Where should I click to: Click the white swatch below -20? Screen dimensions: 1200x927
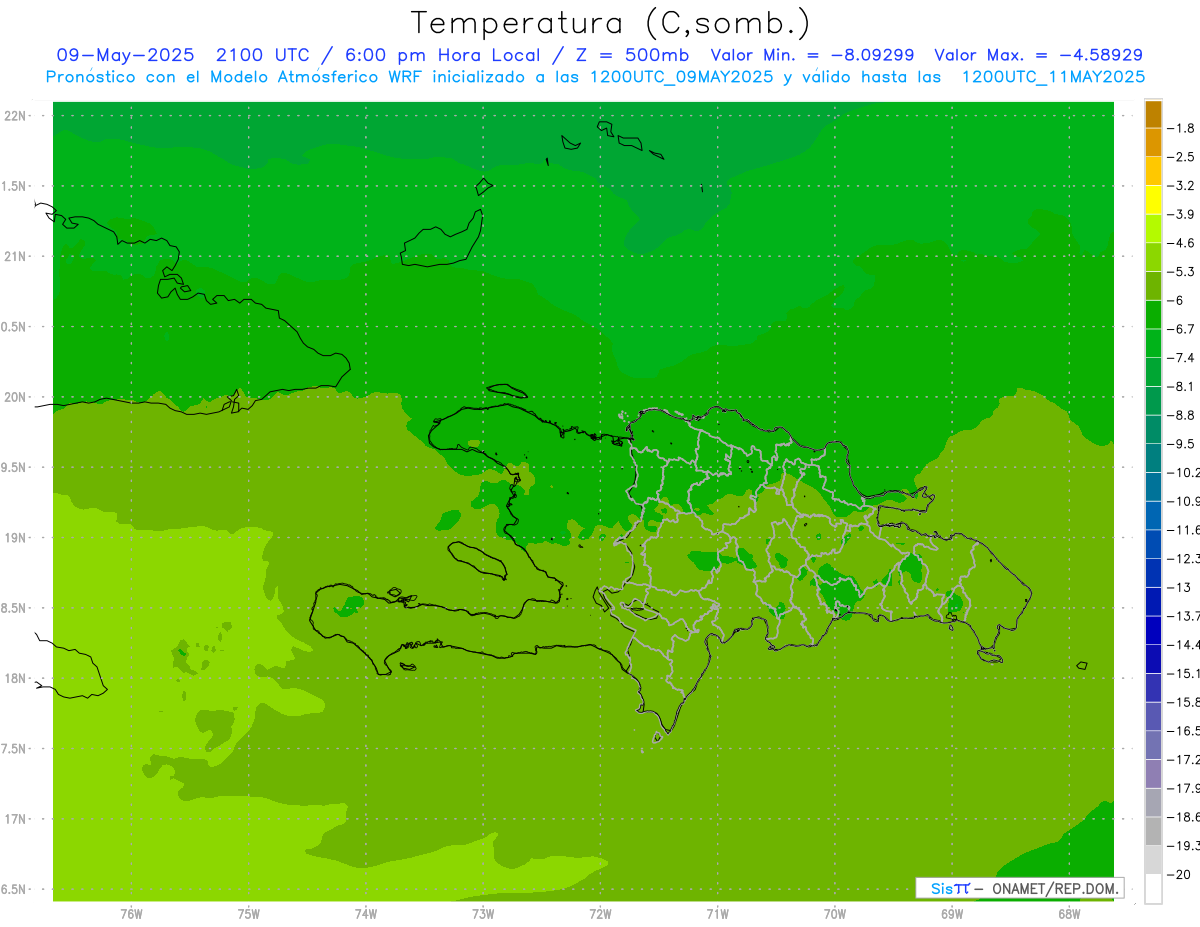(1153, 889)
